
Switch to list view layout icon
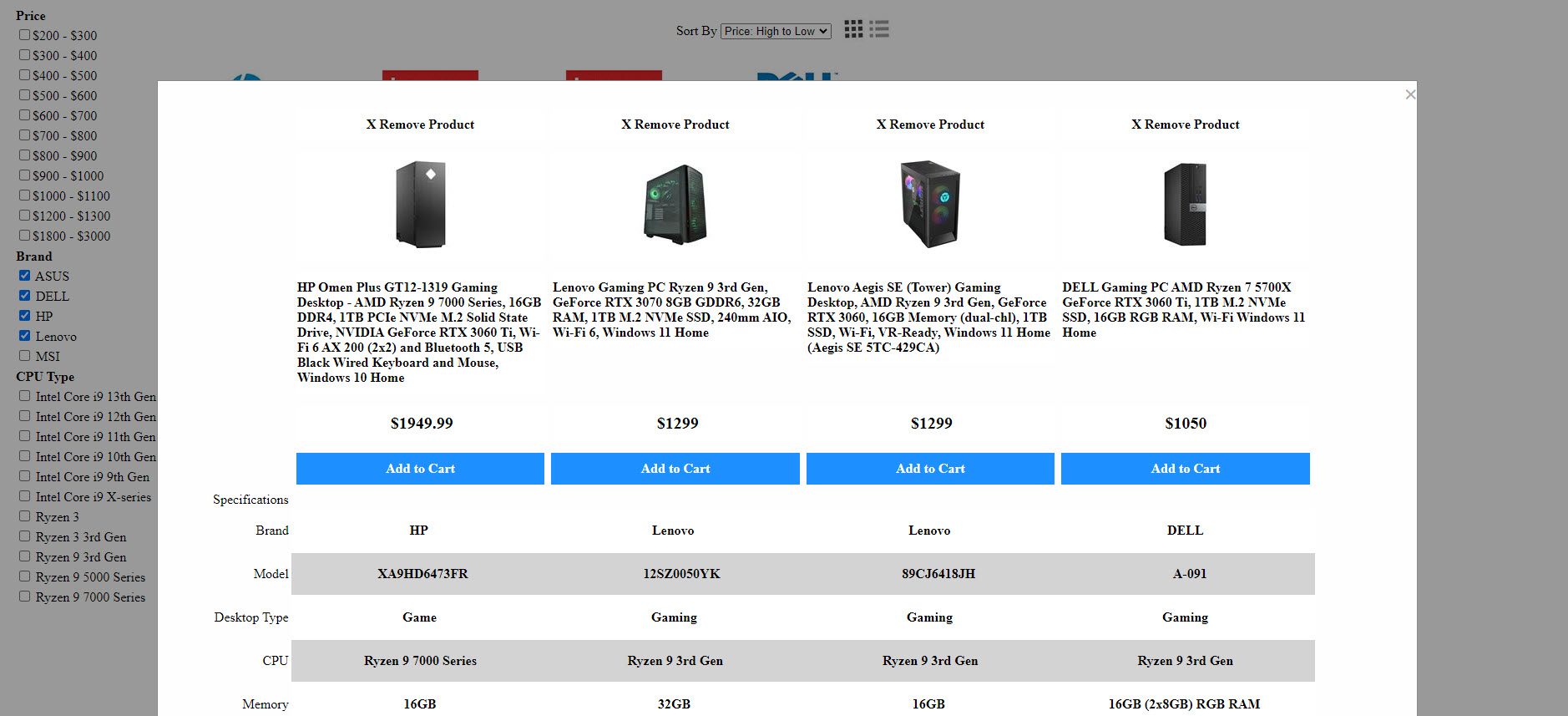[879, 29]
